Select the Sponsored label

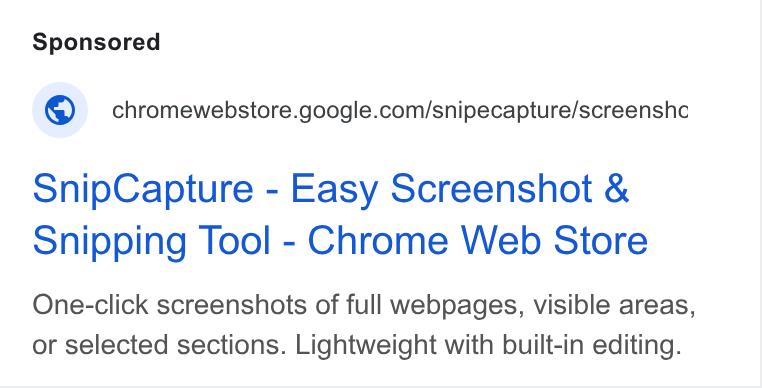96,42
